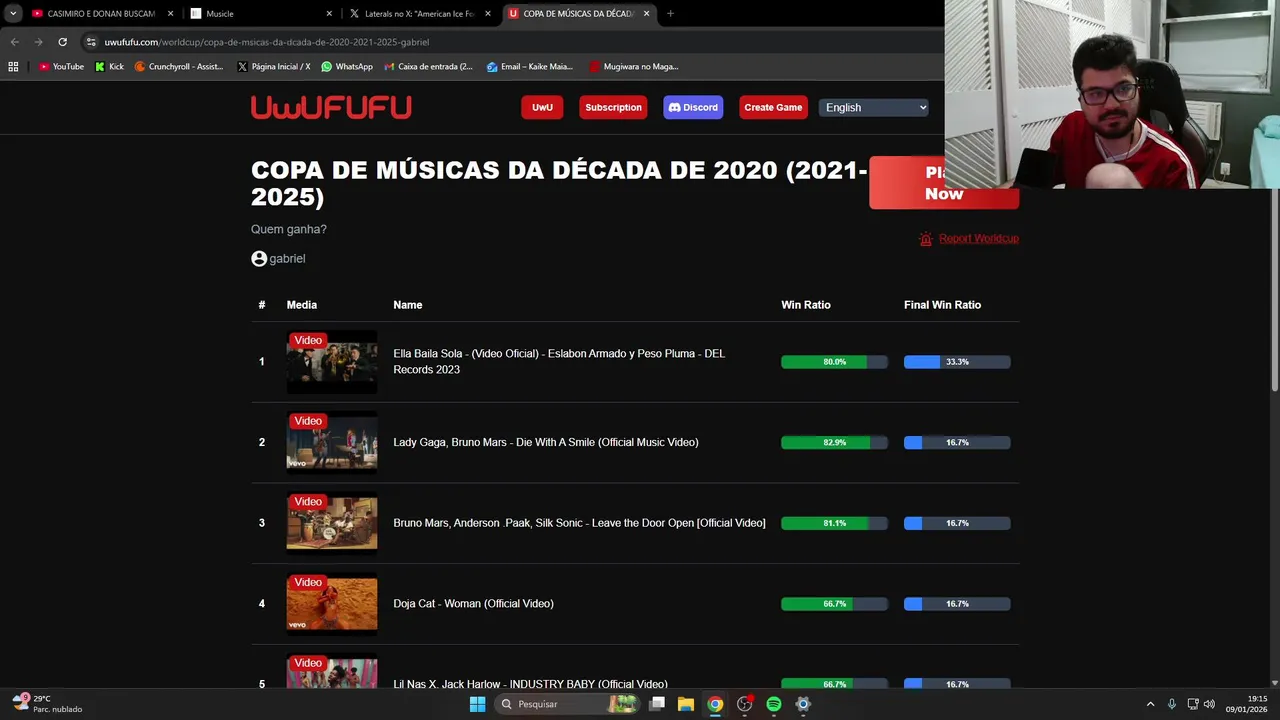This screenshot has height=720, width=1280.
Task: Open the Gmail Caixa de entrada bookmark
Action: 429,67
